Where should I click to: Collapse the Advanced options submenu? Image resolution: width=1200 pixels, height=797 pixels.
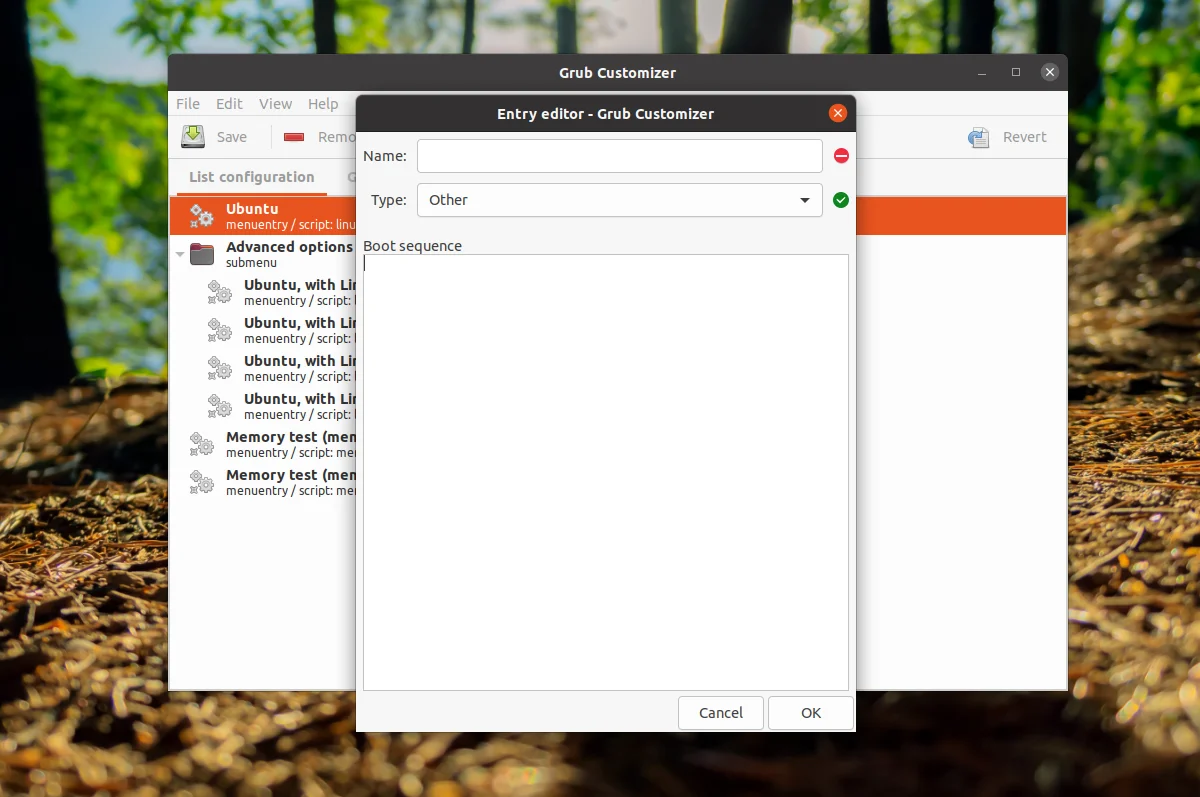point(180,254)
